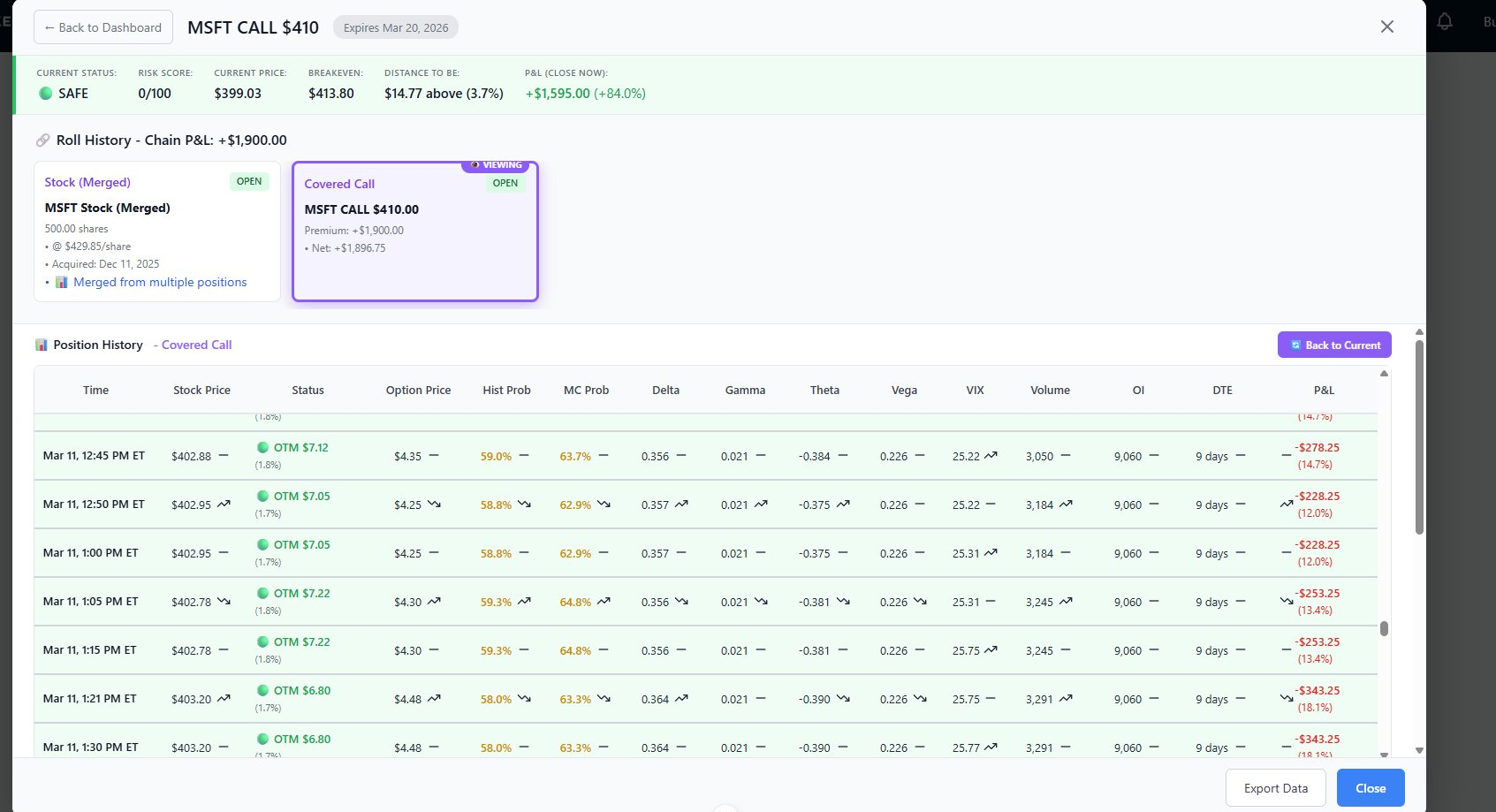
Task: Click the inner table scrollbar thumb
Action: point(1384,628)
